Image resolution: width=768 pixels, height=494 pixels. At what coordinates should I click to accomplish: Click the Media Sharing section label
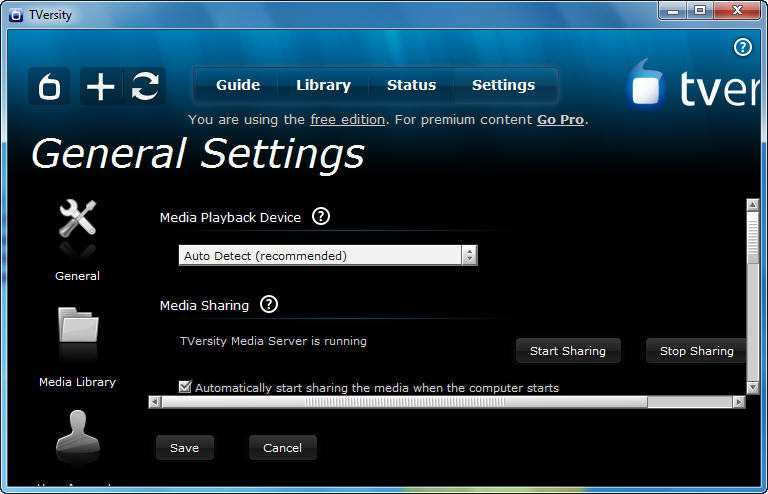click(204, 306)
